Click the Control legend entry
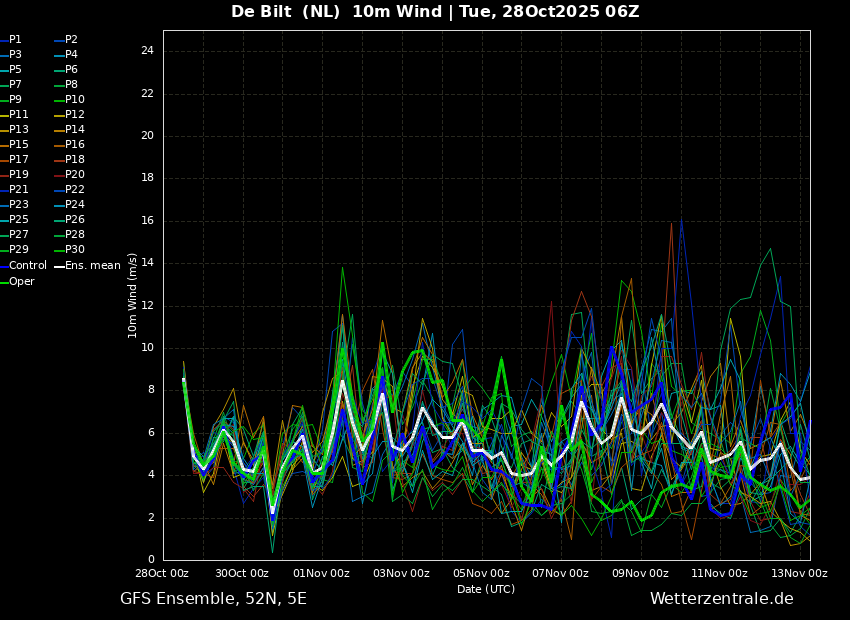Viewport: 850px width, 620px height. pos(23,266)
